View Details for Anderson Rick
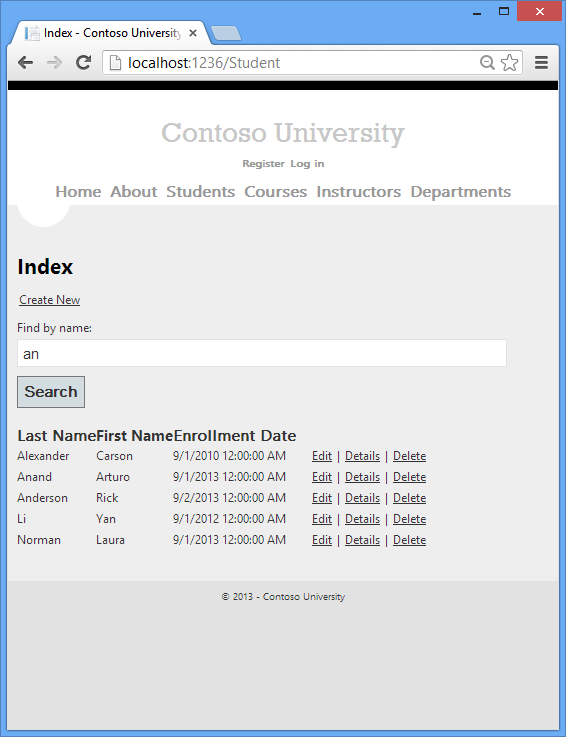Screen dimensions: 566x737 (362, 498)
